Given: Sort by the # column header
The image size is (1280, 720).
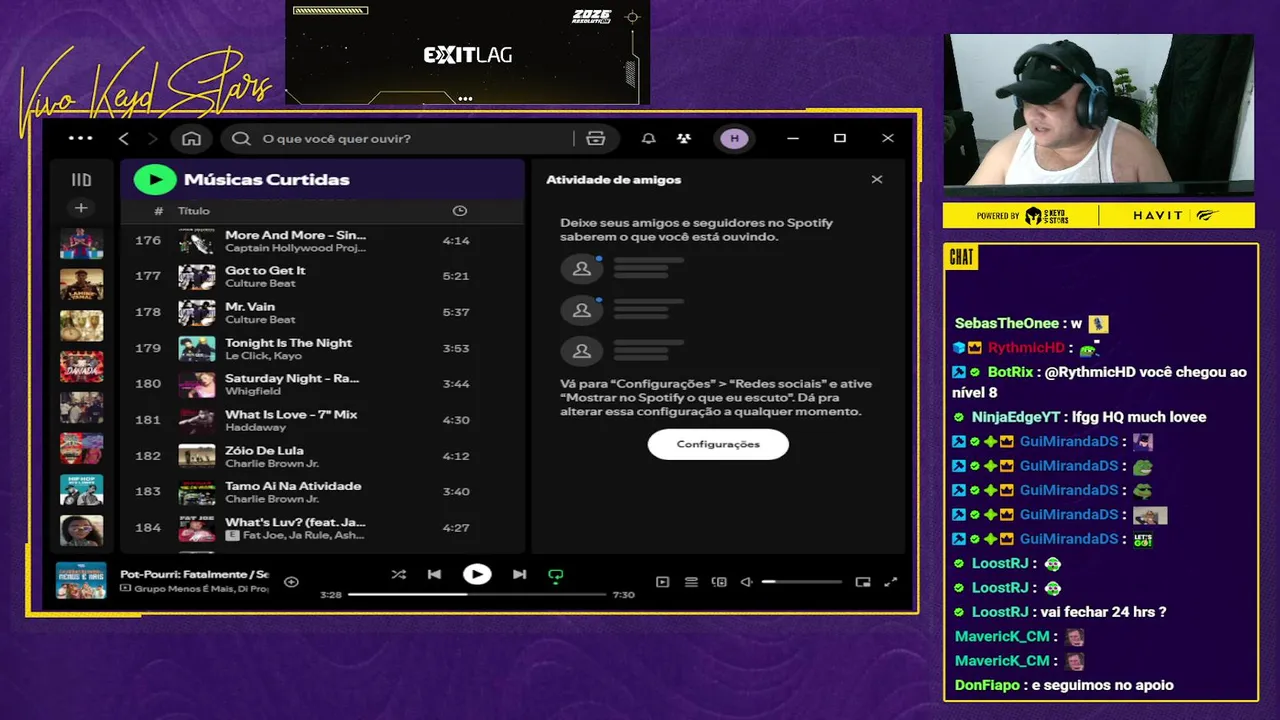Looking at the screenshot, I should (x=159, y=211).
